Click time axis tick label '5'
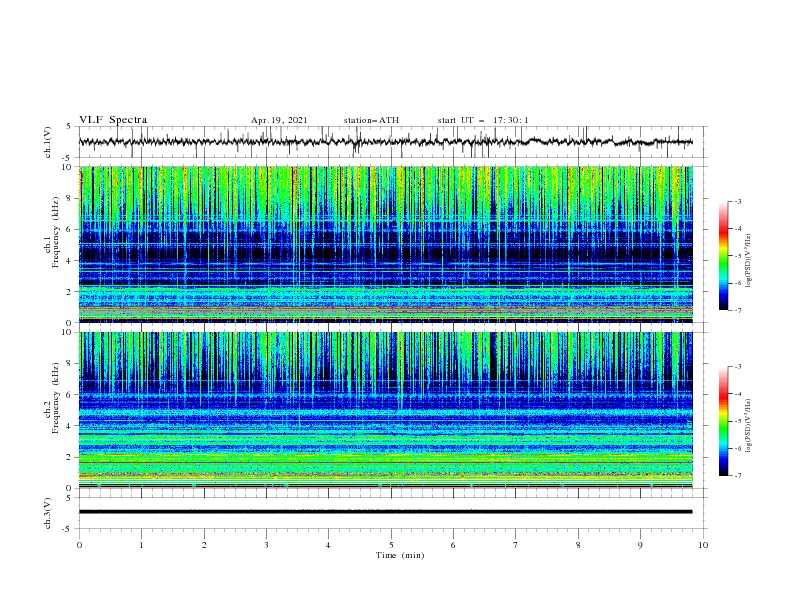Viewport: 792px width, 612px height. pos(391,545)
